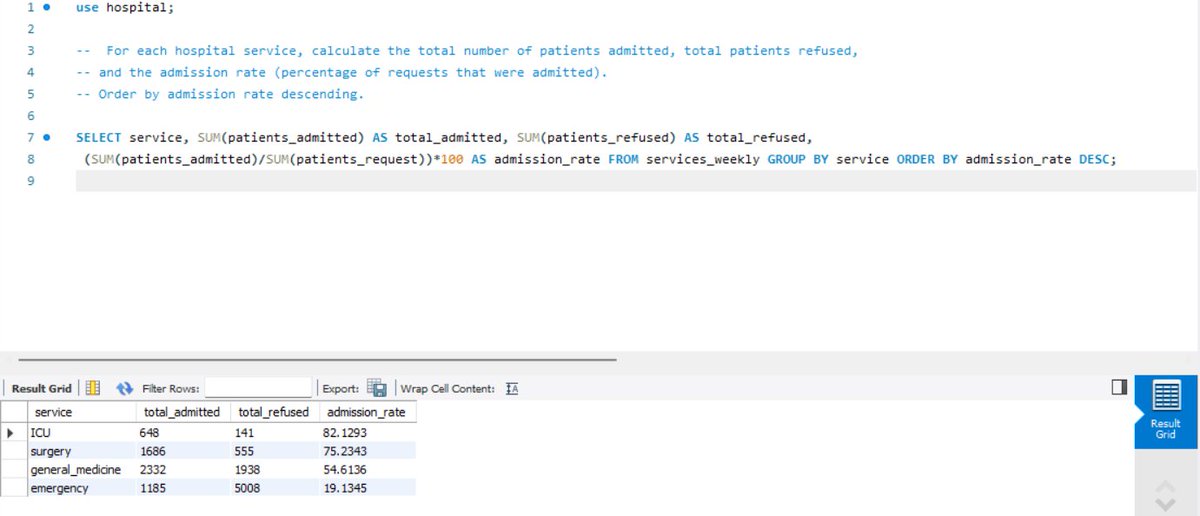This screenshot has width=1200, height=516.
Task: Click the 75.2343 admission_rate cell
Action: [368, 451]
